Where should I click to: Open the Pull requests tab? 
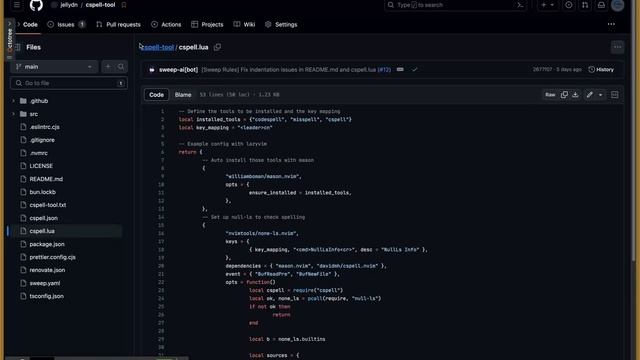(118, 24)
